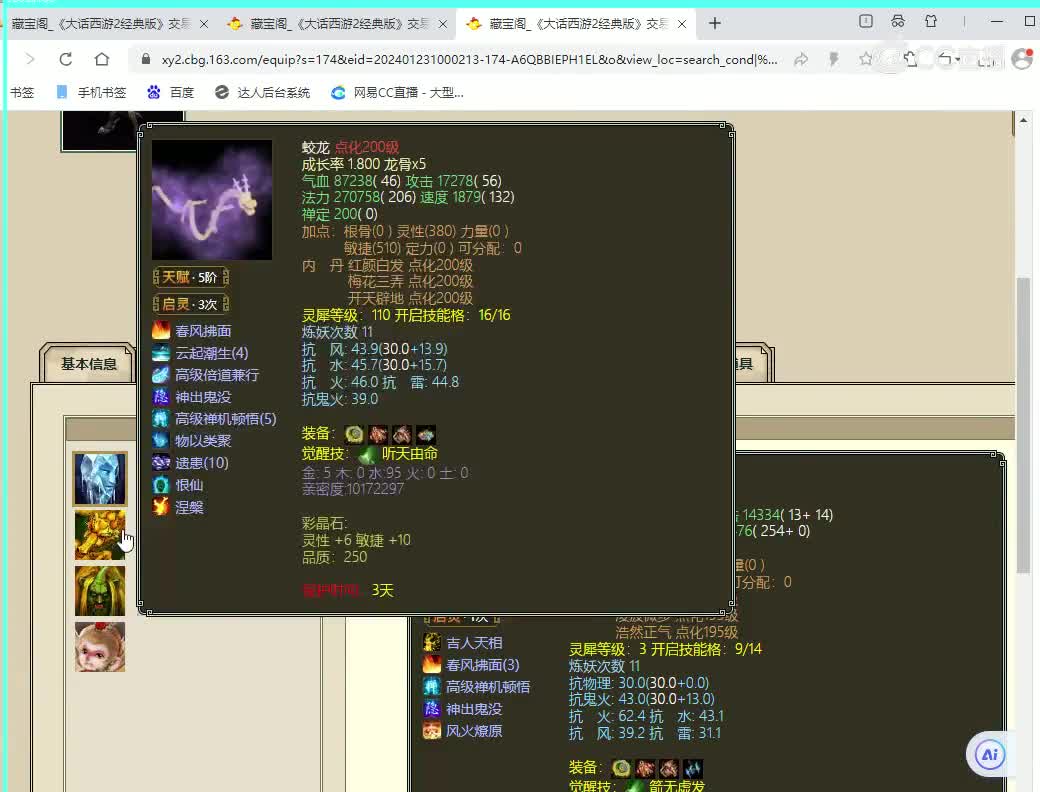The height and width of the screenshot is (792, 1040).
Task: Click the 启灵·3次 badge
Action: coord(191,304)
